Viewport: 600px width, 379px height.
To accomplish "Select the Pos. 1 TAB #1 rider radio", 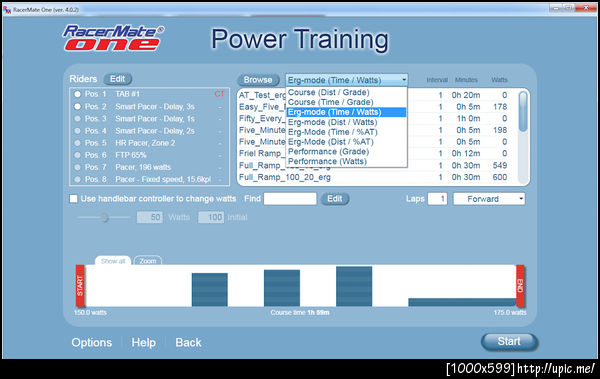I will tap(78, 94).
